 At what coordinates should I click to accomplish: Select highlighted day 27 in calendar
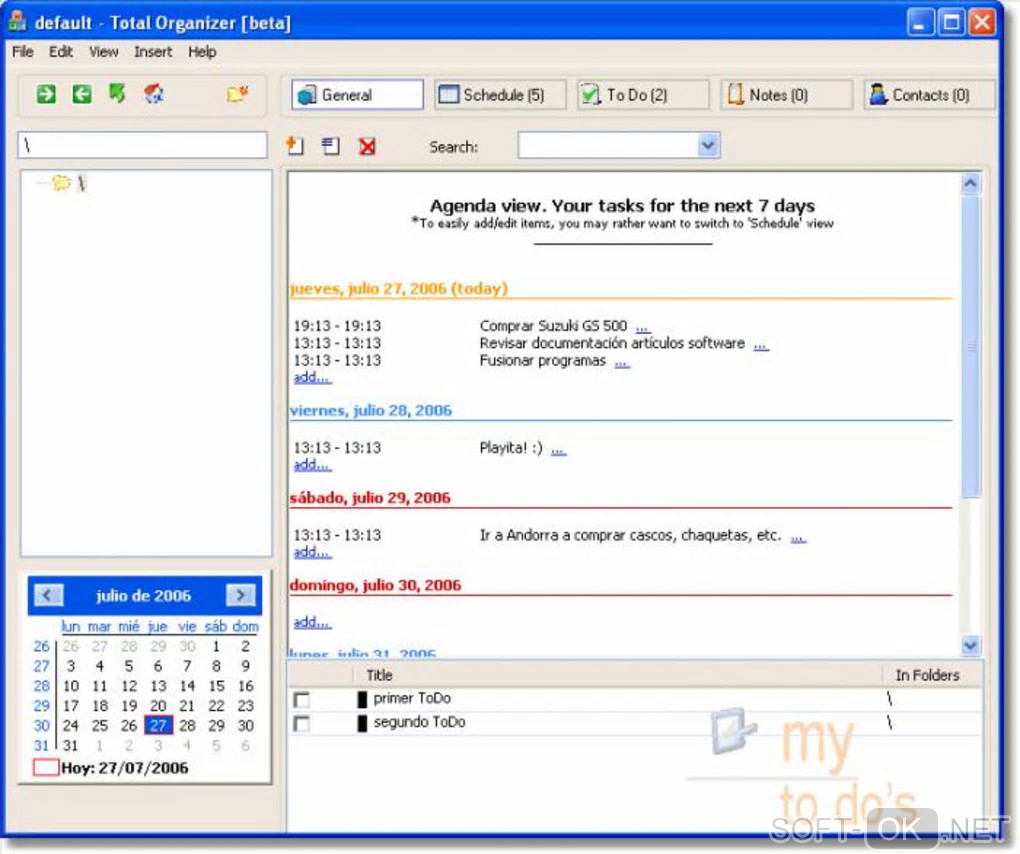(158, 725)
